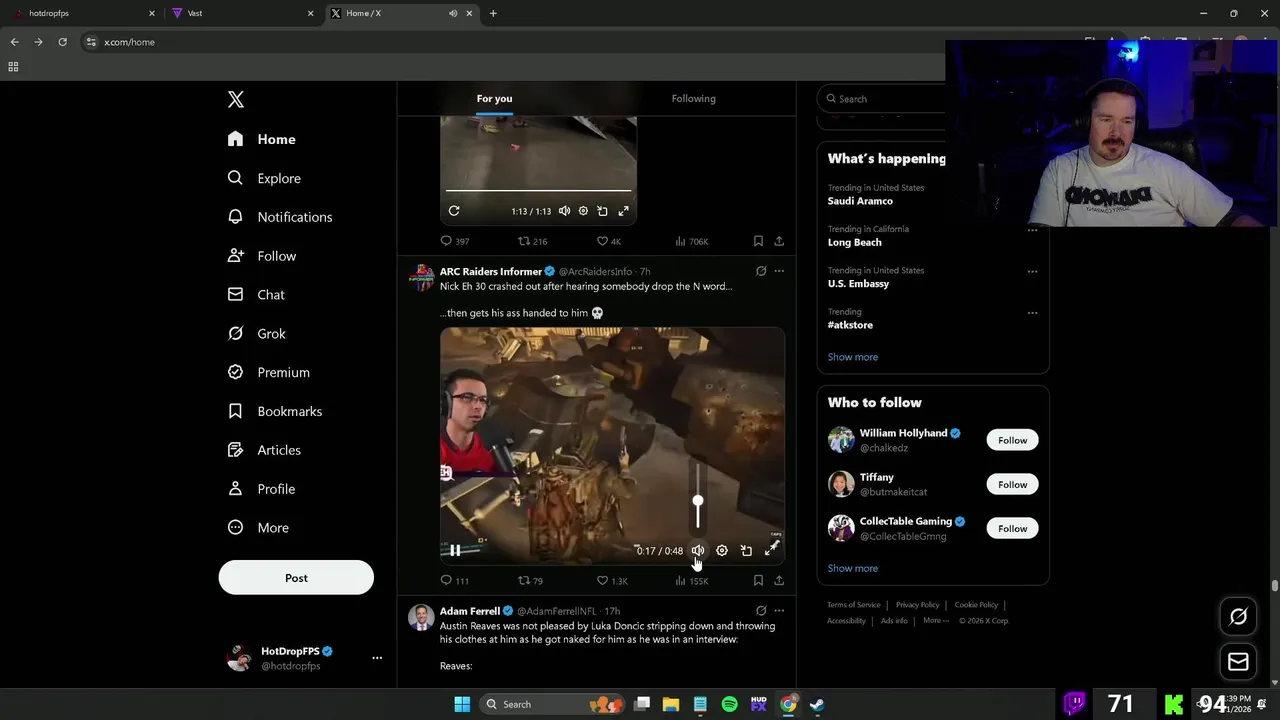Open more options on Adam Ferrell post
Viewport: 1280px width, 720px height.
779,611
